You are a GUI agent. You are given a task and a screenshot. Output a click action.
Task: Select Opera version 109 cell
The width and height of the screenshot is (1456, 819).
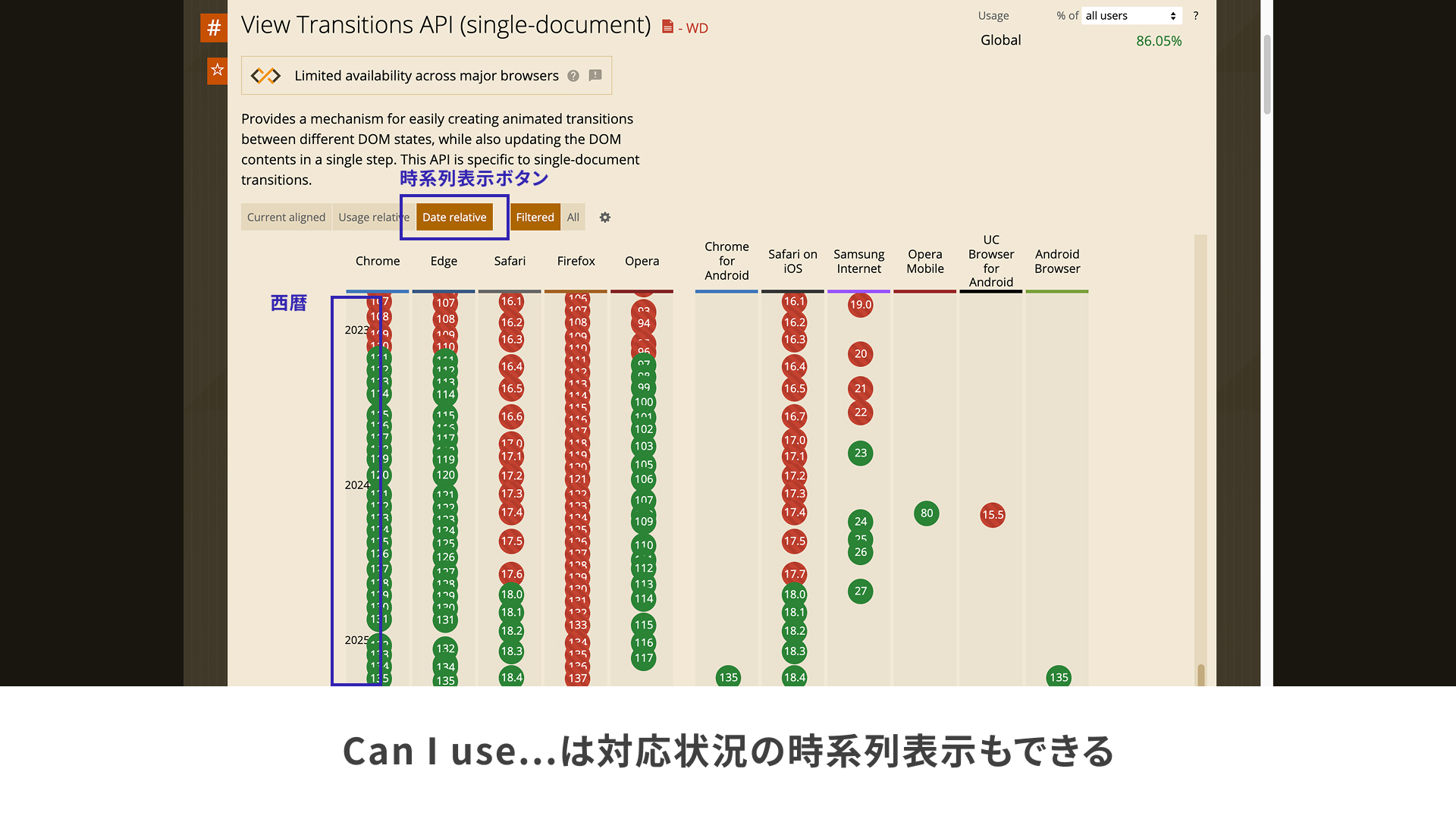coord(644,521)
